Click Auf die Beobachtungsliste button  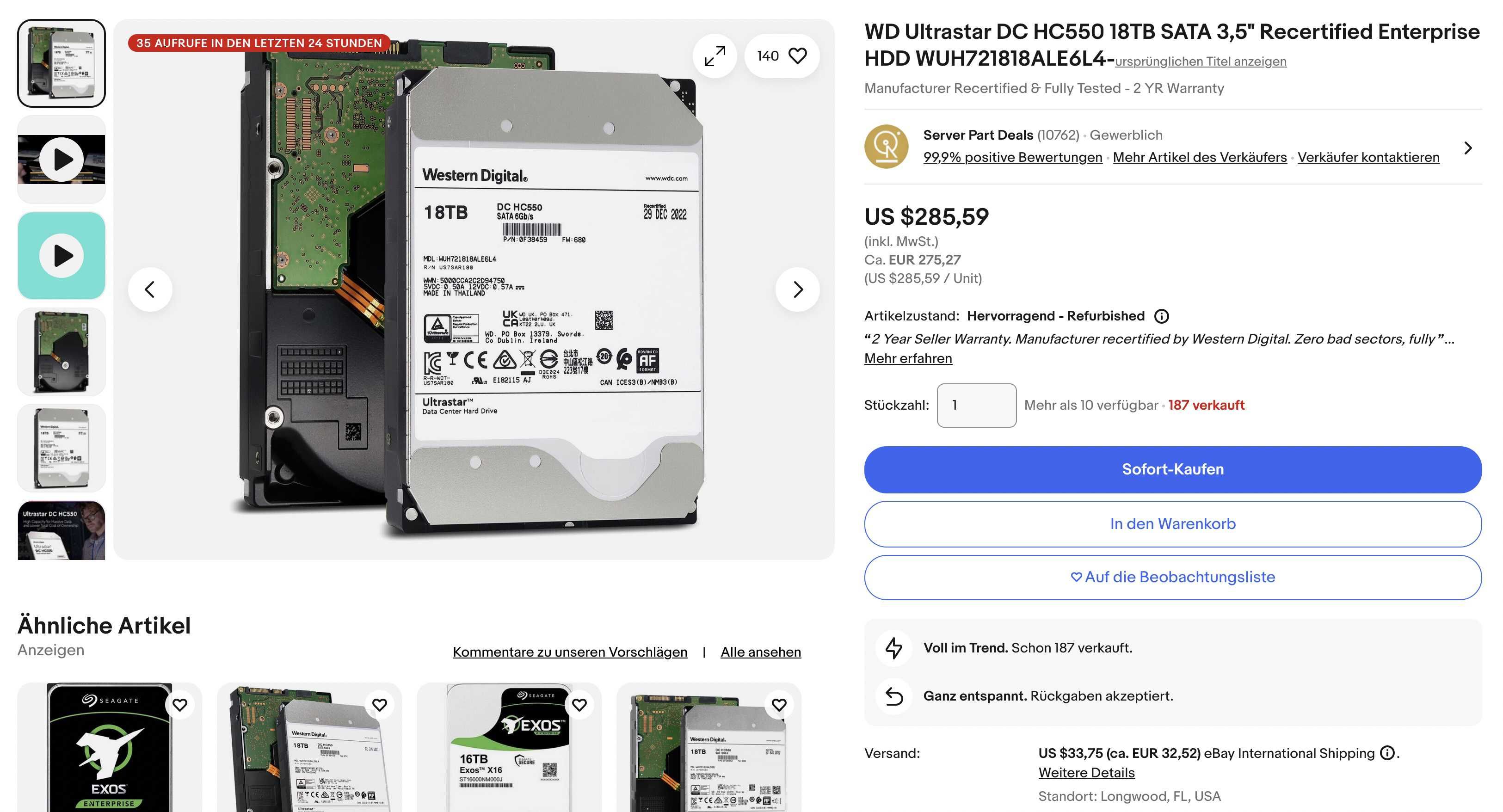click(x=1173, y=577)
